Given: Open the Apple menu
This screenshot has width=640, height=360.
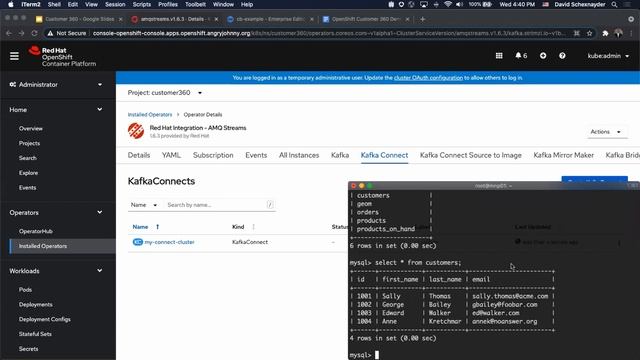Looking at the screenshot, I should (11, 4).
